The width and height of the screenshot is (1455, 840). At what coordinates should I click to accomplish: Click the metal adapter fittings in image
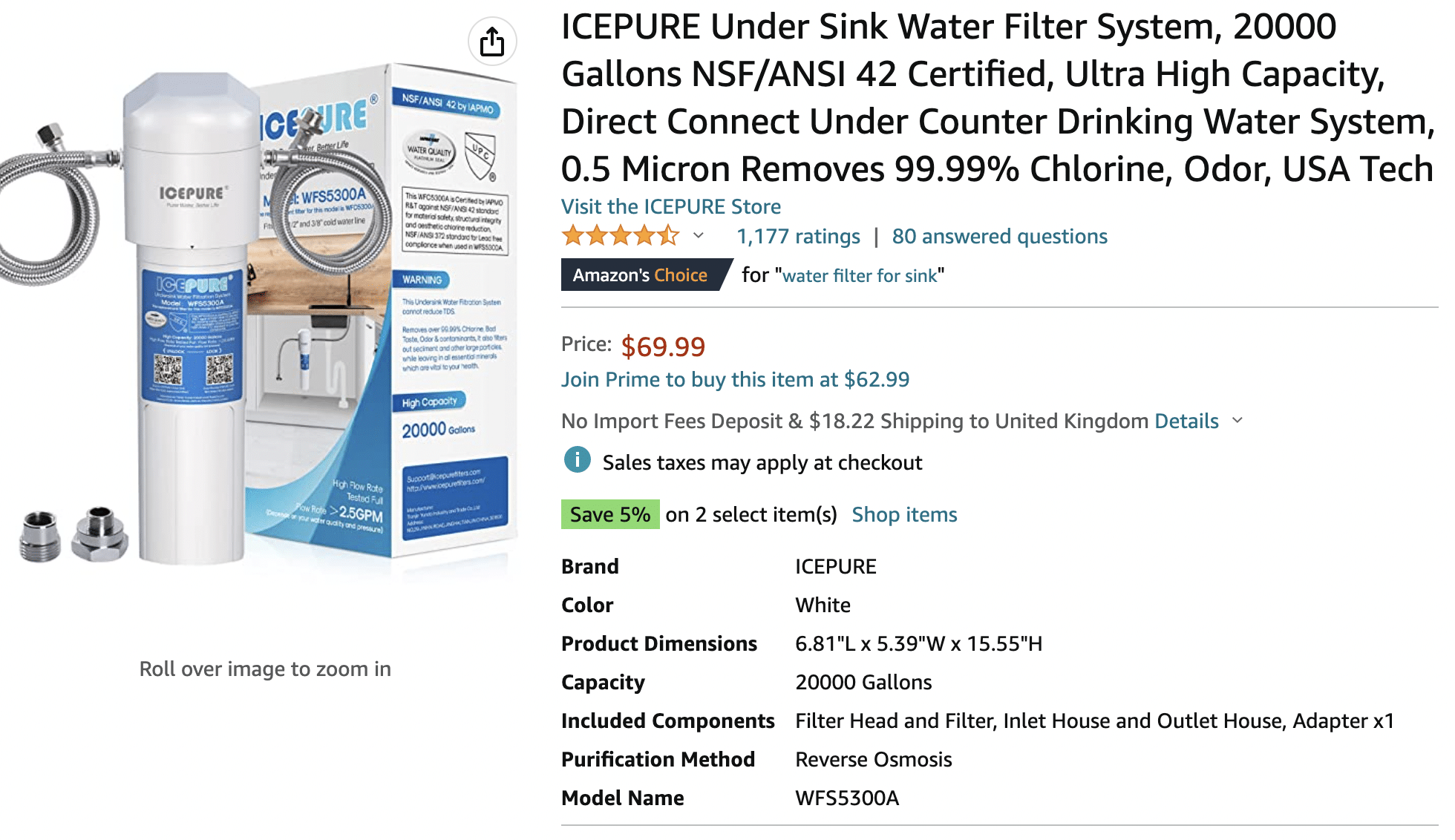pos(73,534)
